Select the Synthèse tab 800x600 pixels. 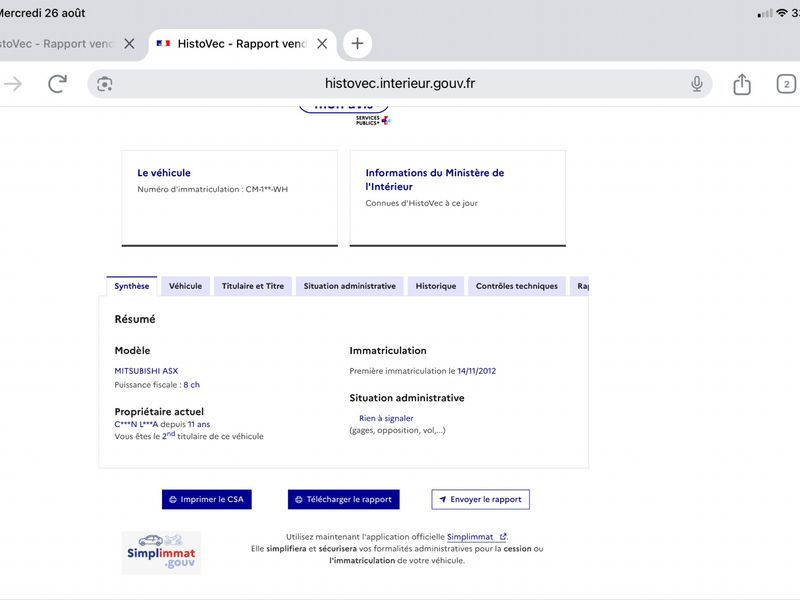click(x=132, y=286)
